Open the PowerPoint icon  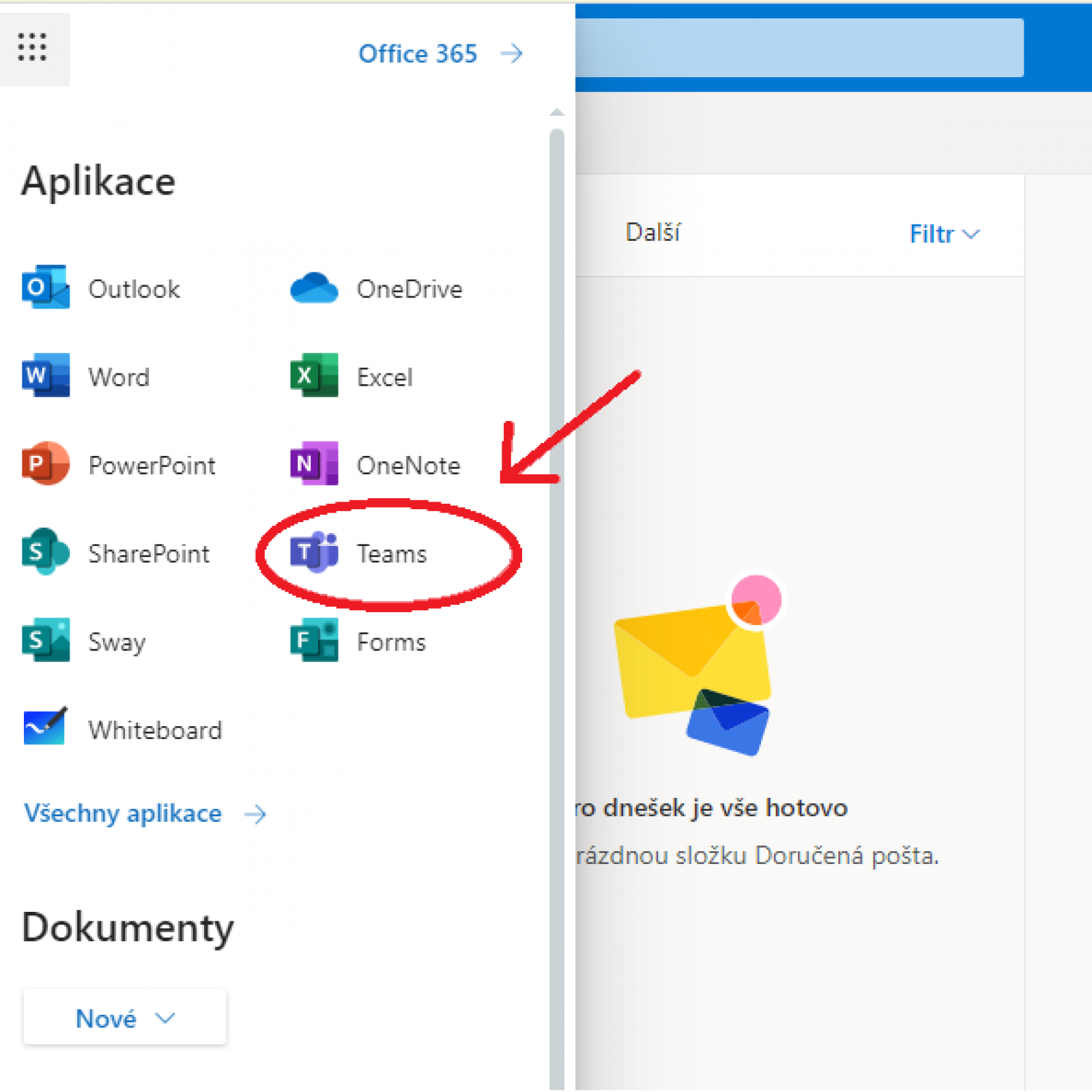(46, 464)
